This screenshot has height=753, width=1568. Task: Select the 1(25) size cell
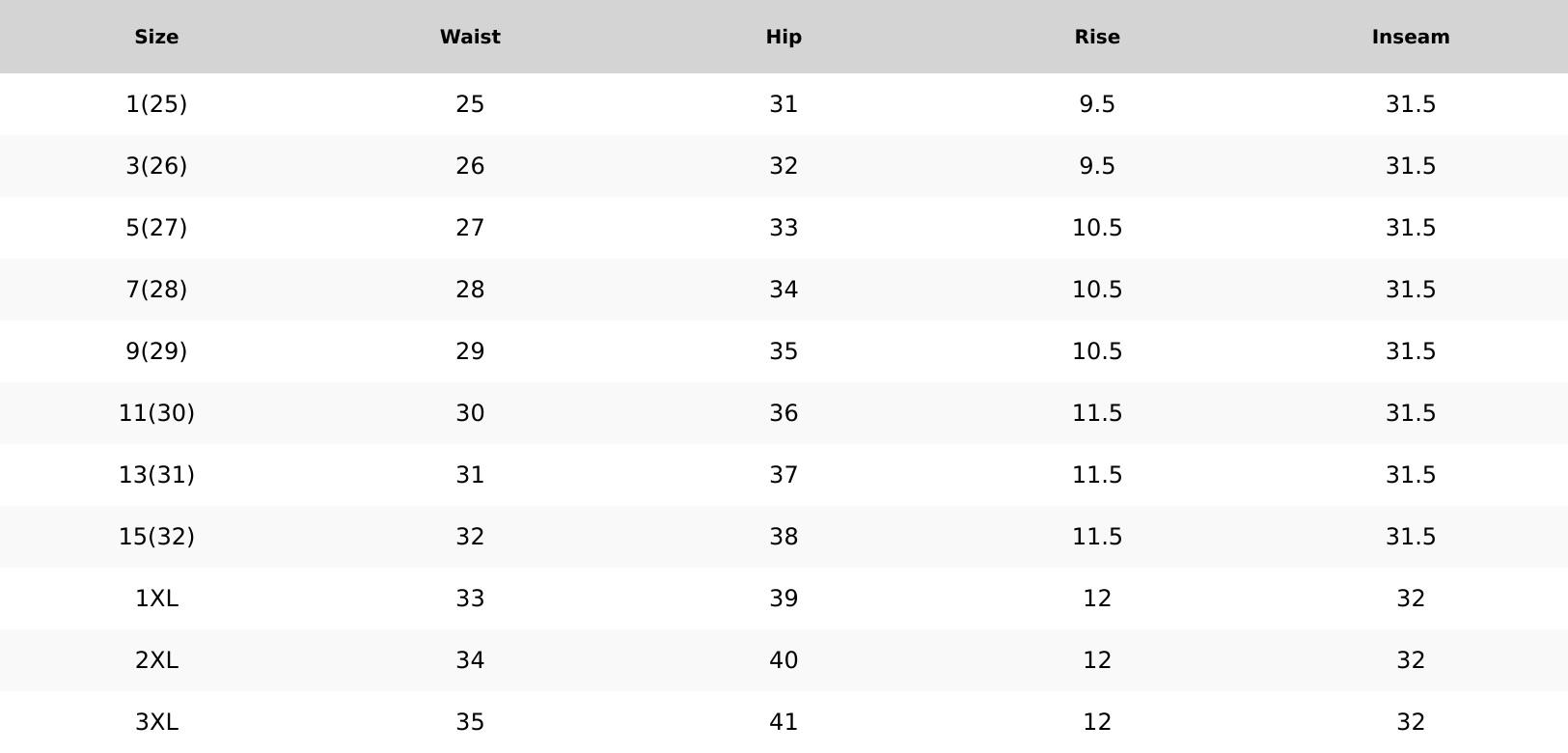(x=156, y=104)
